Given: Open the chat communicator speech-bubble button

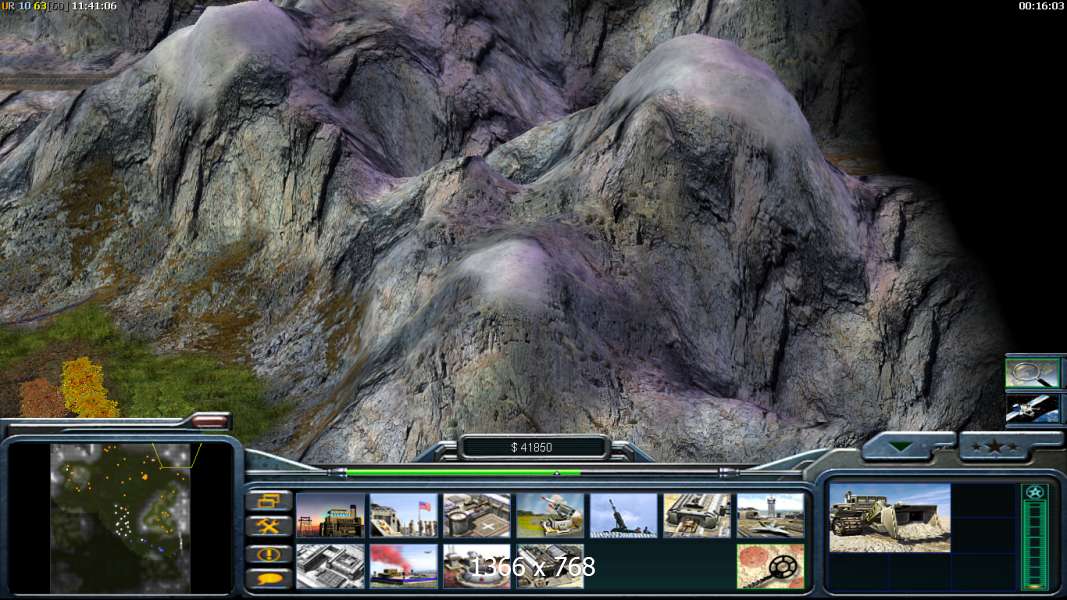Looking at the screenshot, I should tap(269, 579).
